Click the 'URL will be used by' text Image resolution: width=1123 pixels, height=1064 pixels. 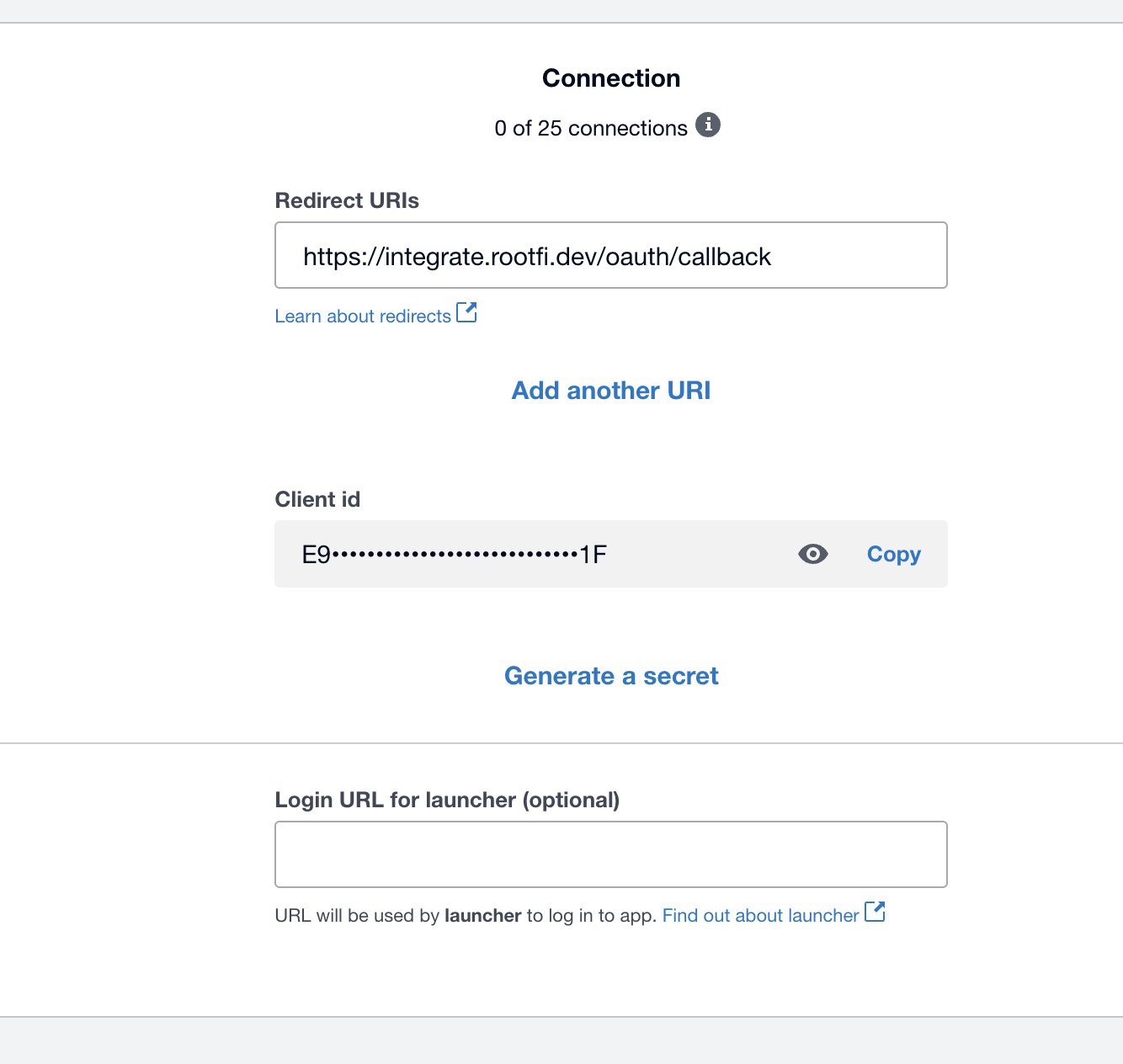point(357,916)
